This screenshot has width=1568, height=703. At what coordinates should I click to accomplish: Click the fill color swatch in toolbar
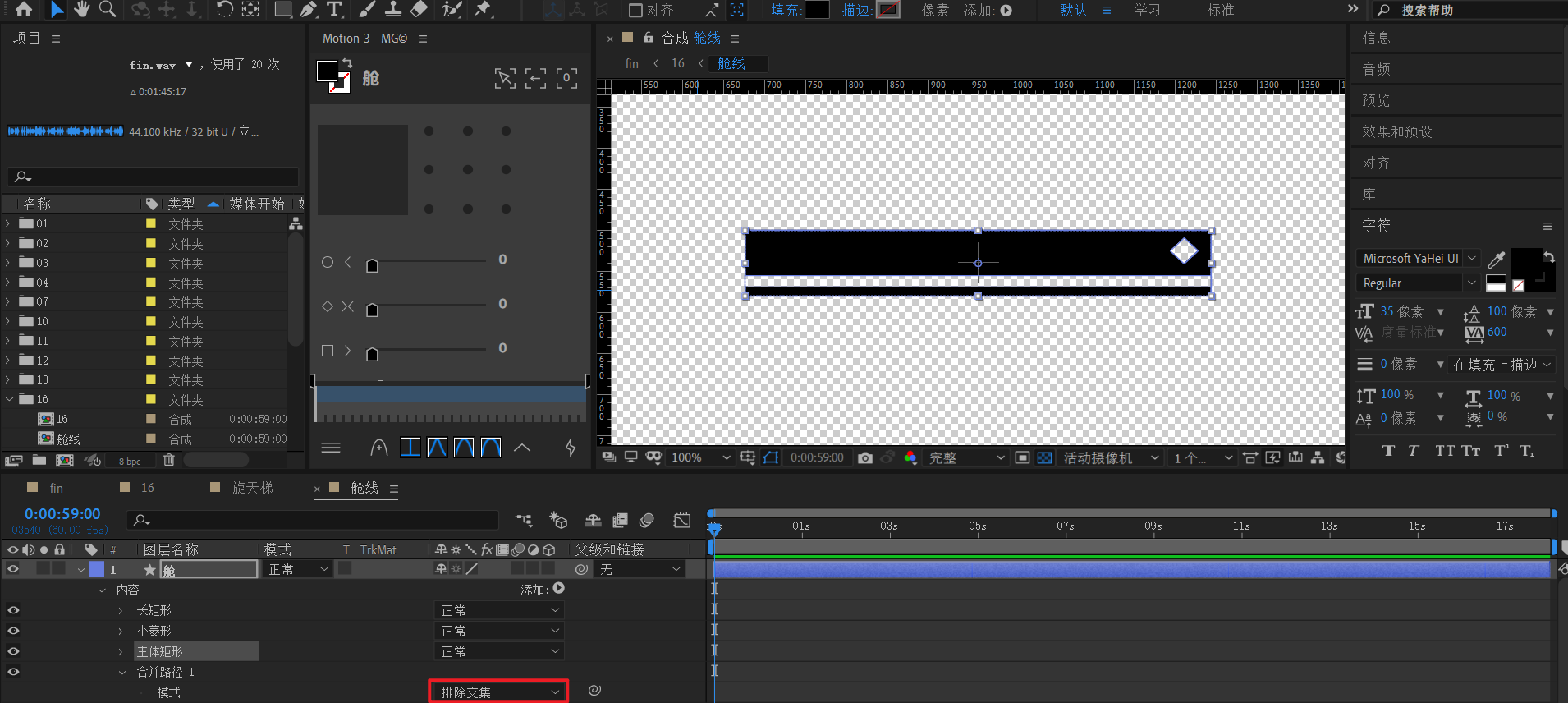(817, 10)
